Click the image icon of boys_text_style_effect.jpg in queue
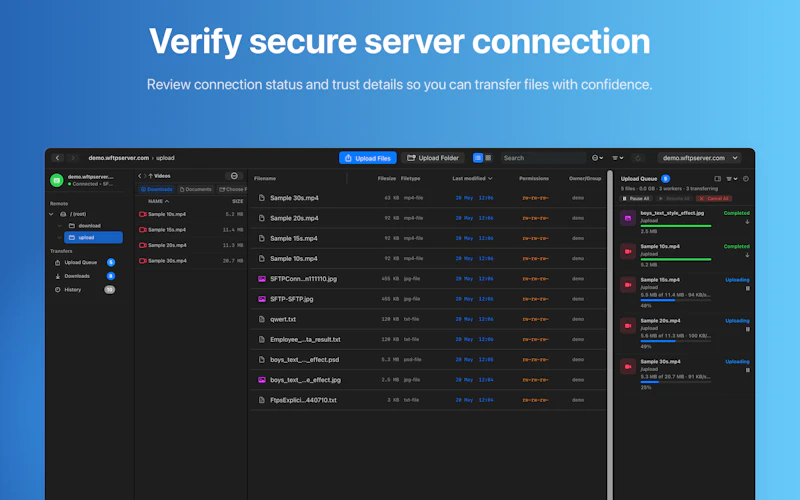The width and height of the screenshot is (800, 500). (628, 218)
